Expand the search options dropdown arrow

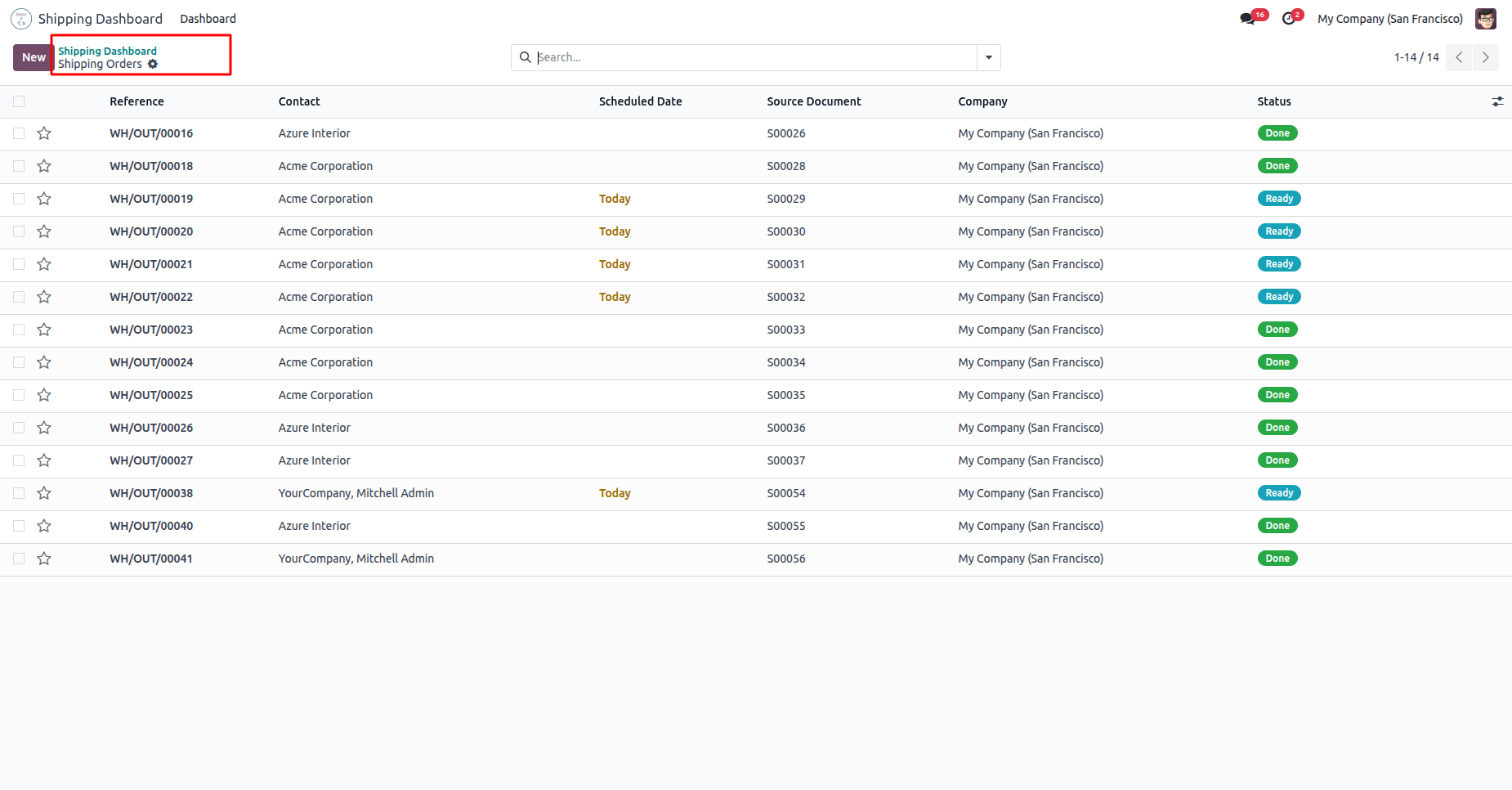988,57
